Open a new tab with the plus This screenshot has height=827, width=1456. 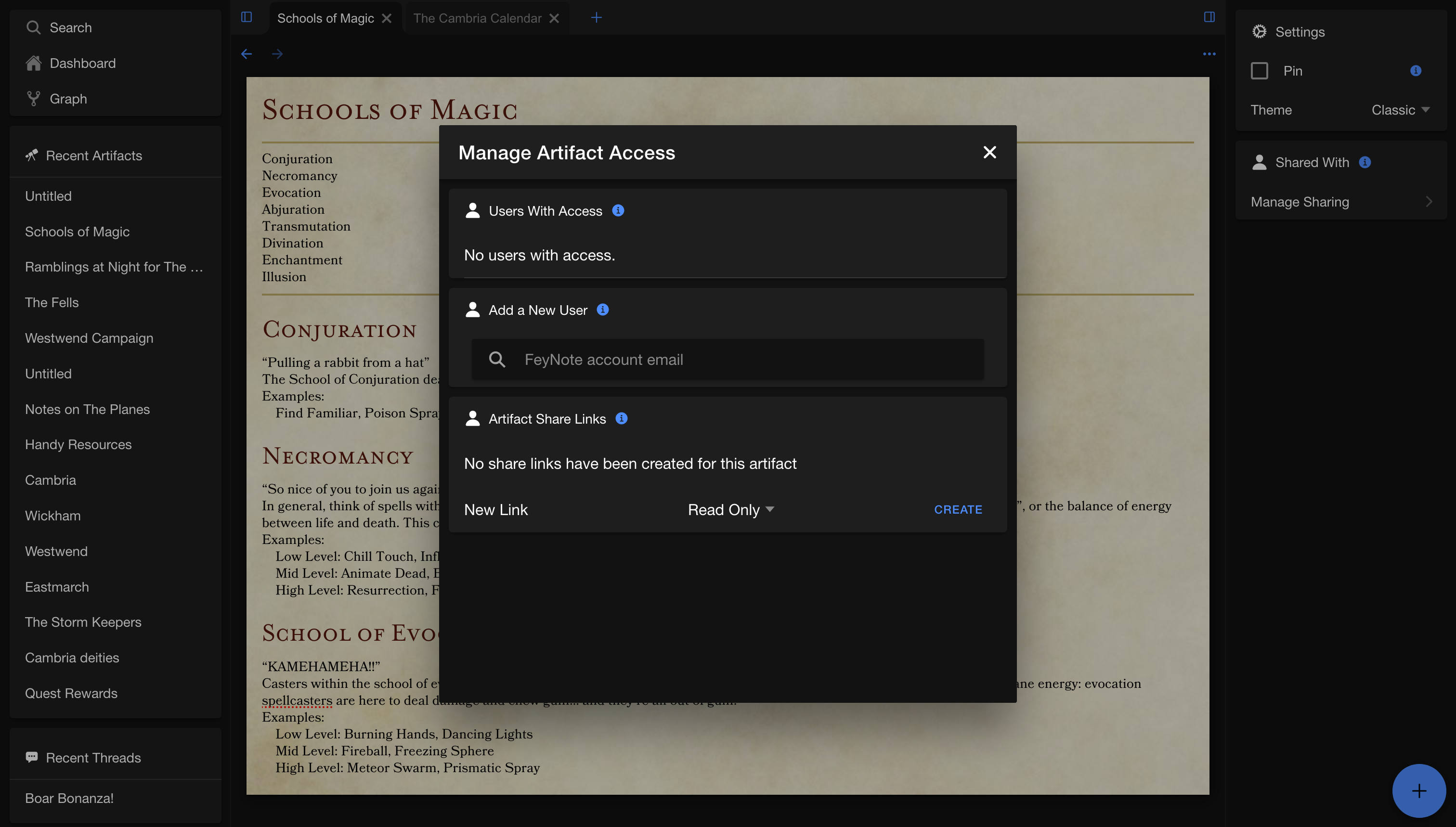596,17
